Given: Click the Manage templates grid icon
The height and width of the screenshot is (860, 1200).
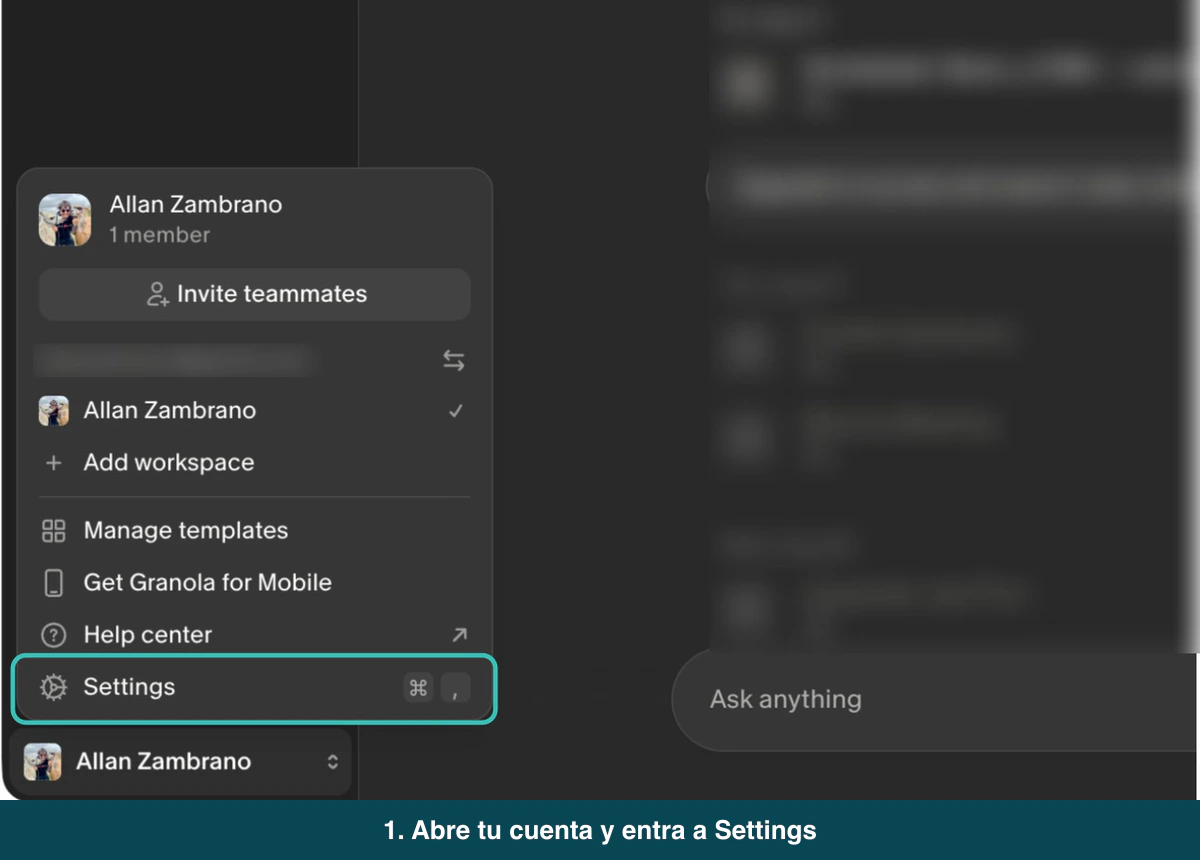Looking at the screenshot, I should tap(53, 531).
